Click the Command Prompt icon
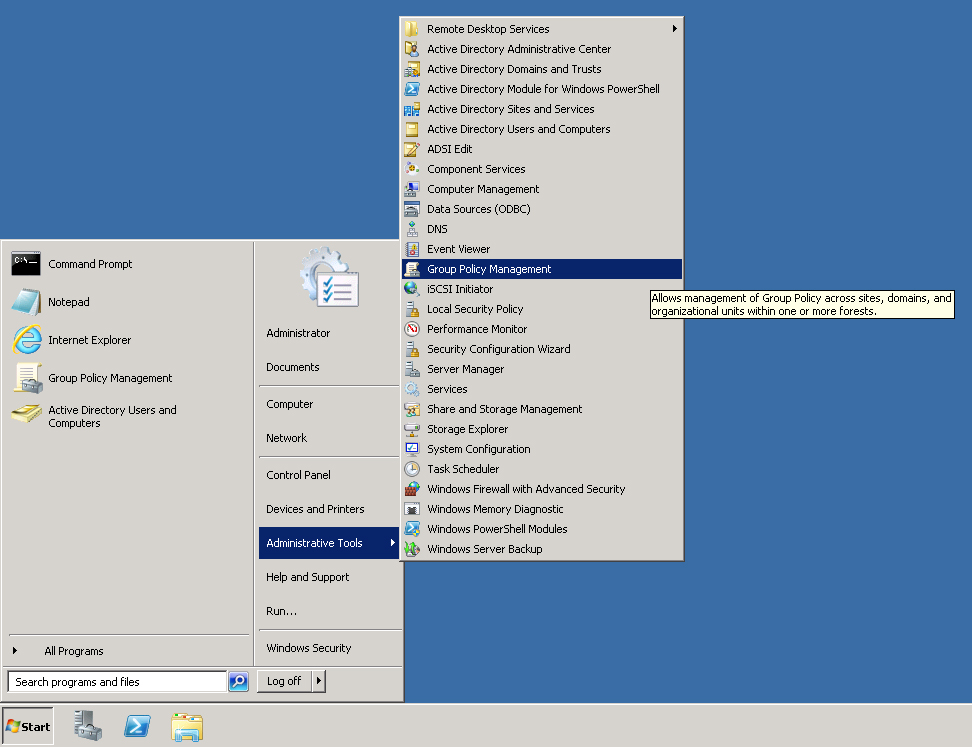Viewport: 972px width, 747px height. click(x=26, y=264)
